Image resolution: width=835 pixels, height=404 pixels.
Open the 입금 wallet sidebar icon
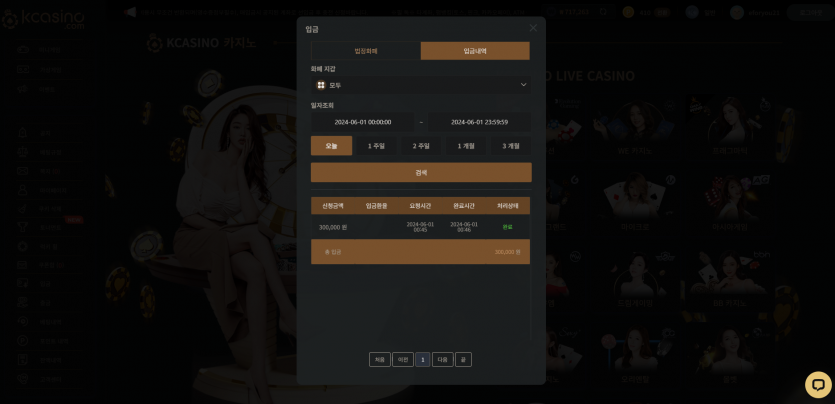[x=23, y=284]
